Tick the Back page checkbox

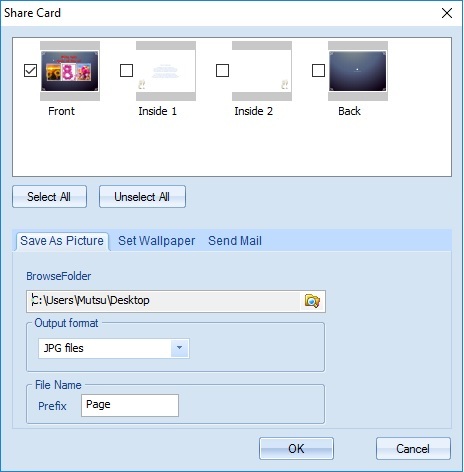point(318,71)
